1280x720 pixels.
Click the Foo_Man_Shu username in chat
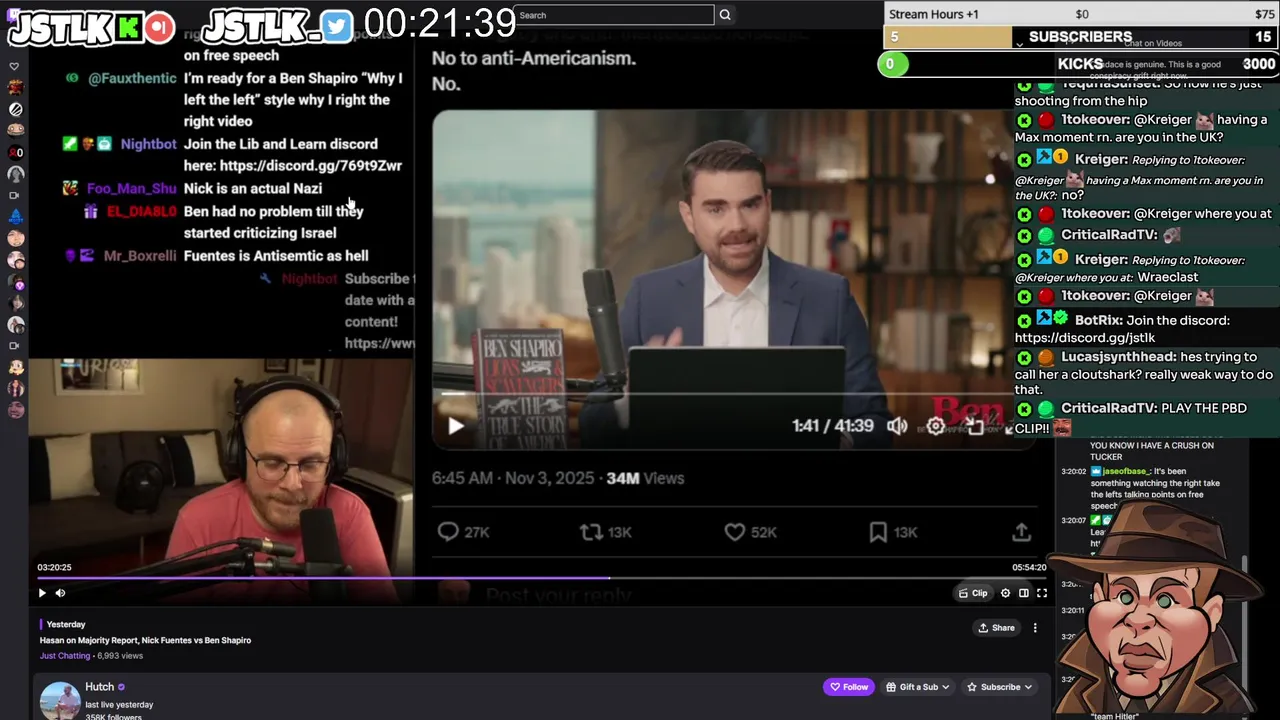coord(132,188)
